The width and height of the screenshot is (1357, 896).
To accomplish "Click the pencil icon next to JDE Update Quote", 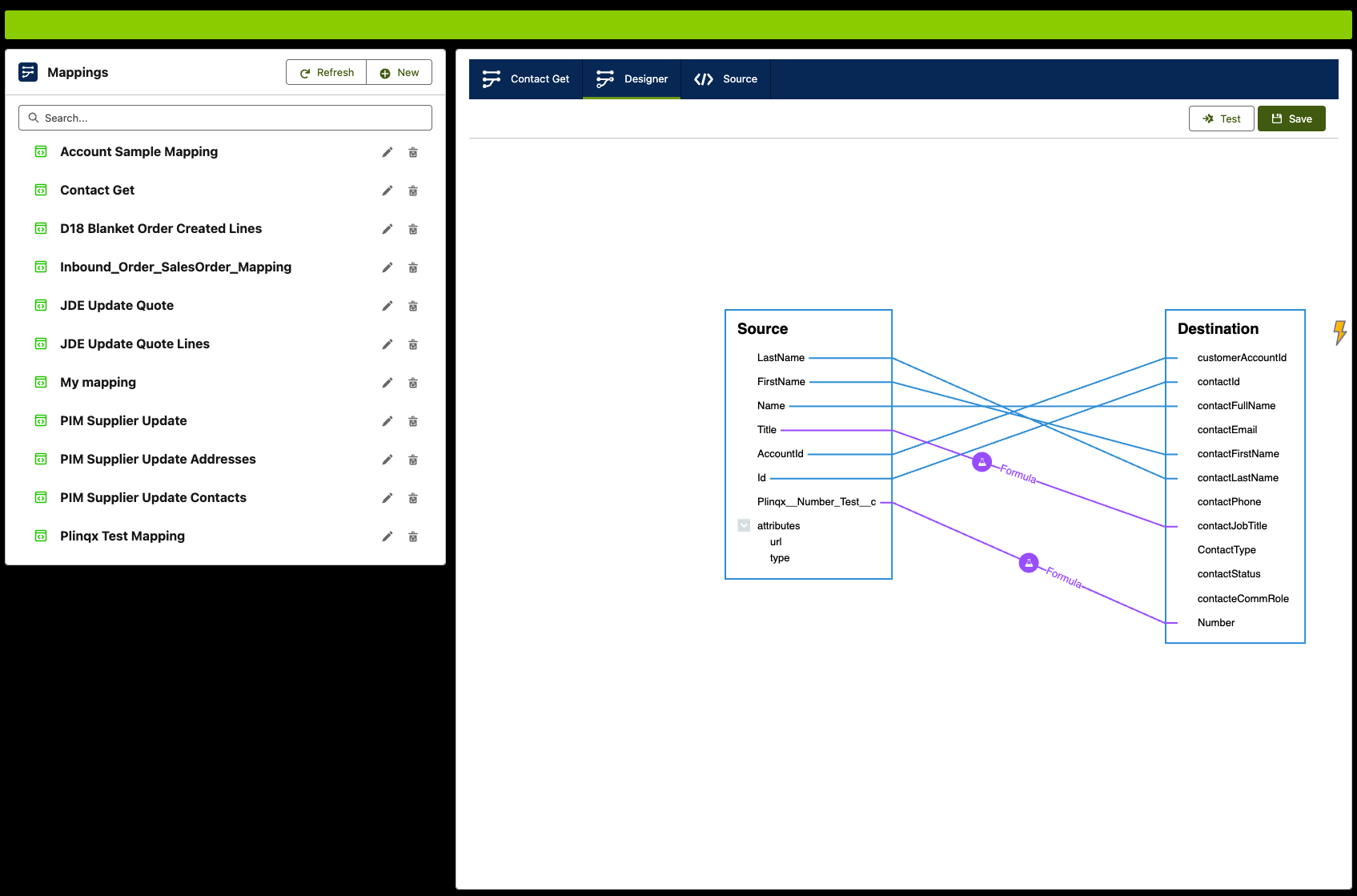I will pos(387,306).
